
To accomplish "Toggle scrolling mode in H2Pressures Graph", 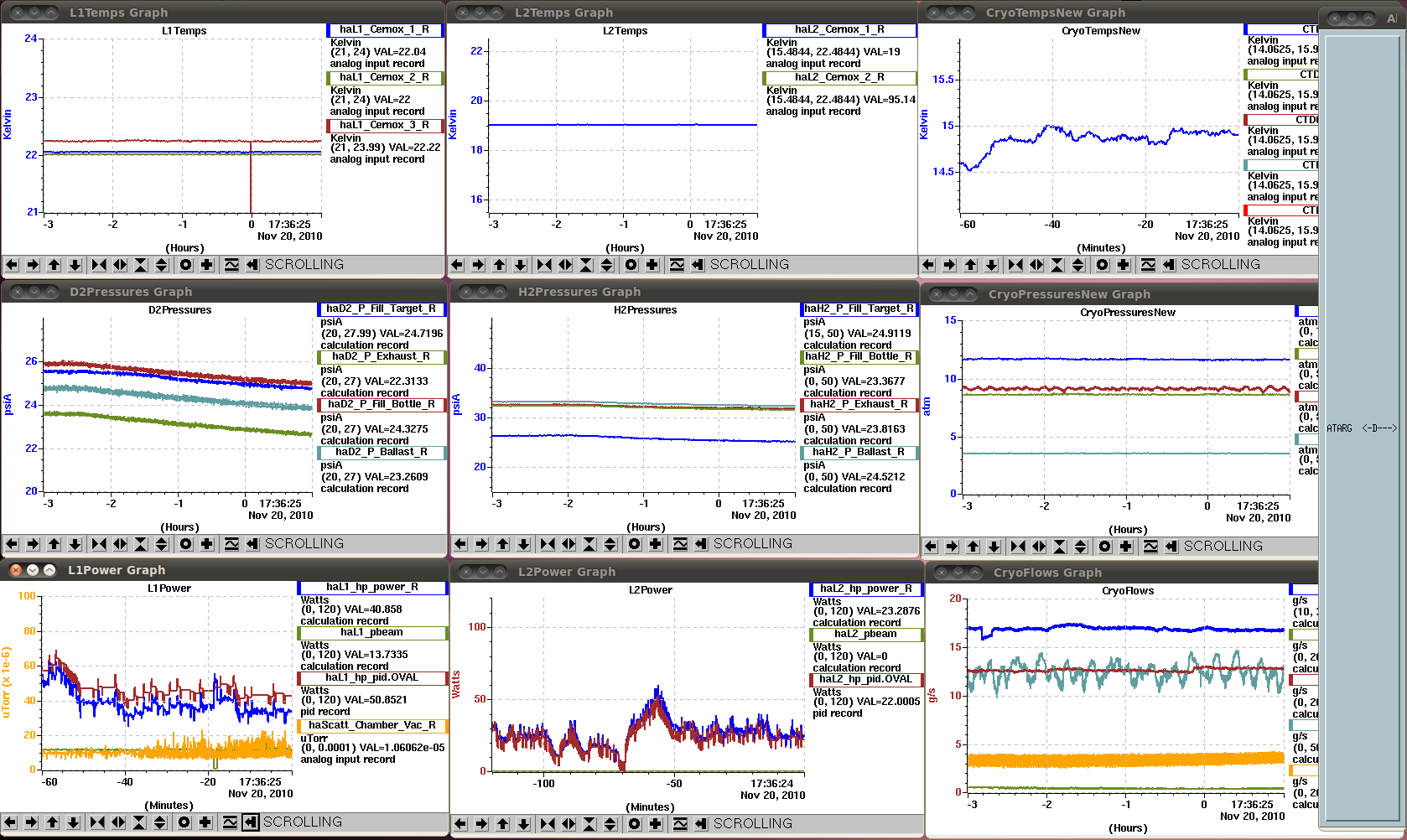I will pos(701,544).
